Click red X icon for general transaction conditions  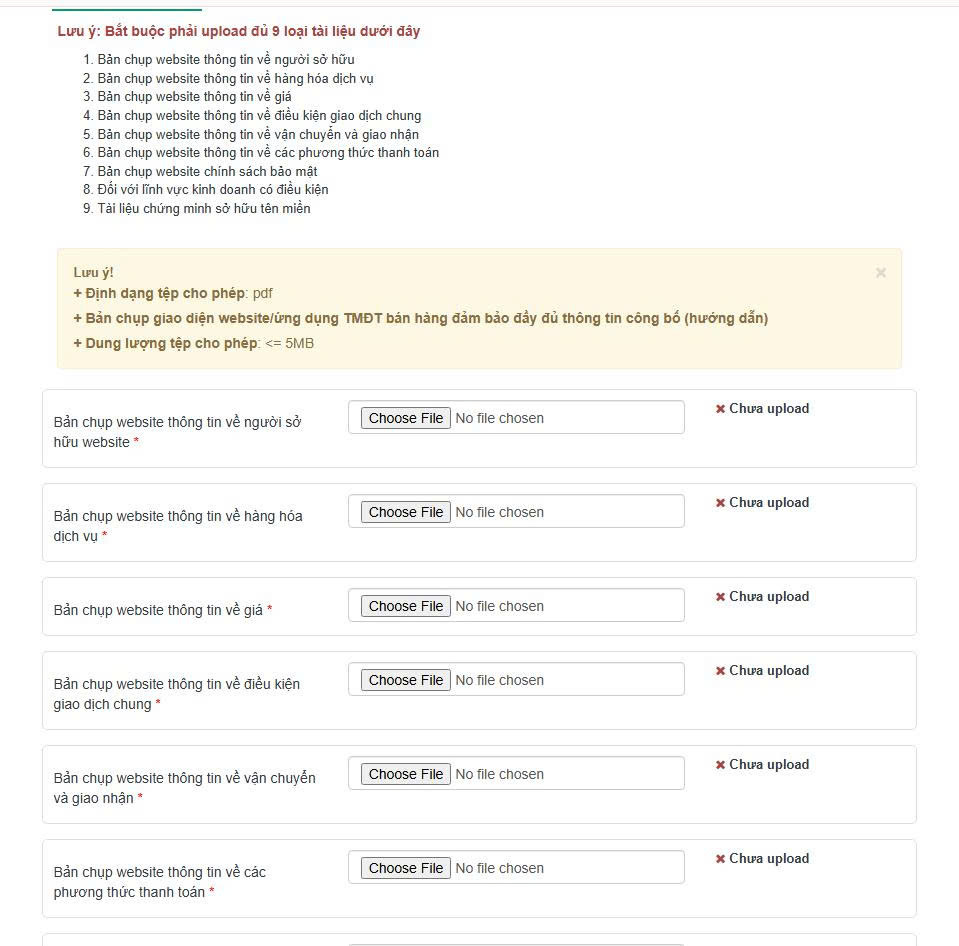click(720, 671)
